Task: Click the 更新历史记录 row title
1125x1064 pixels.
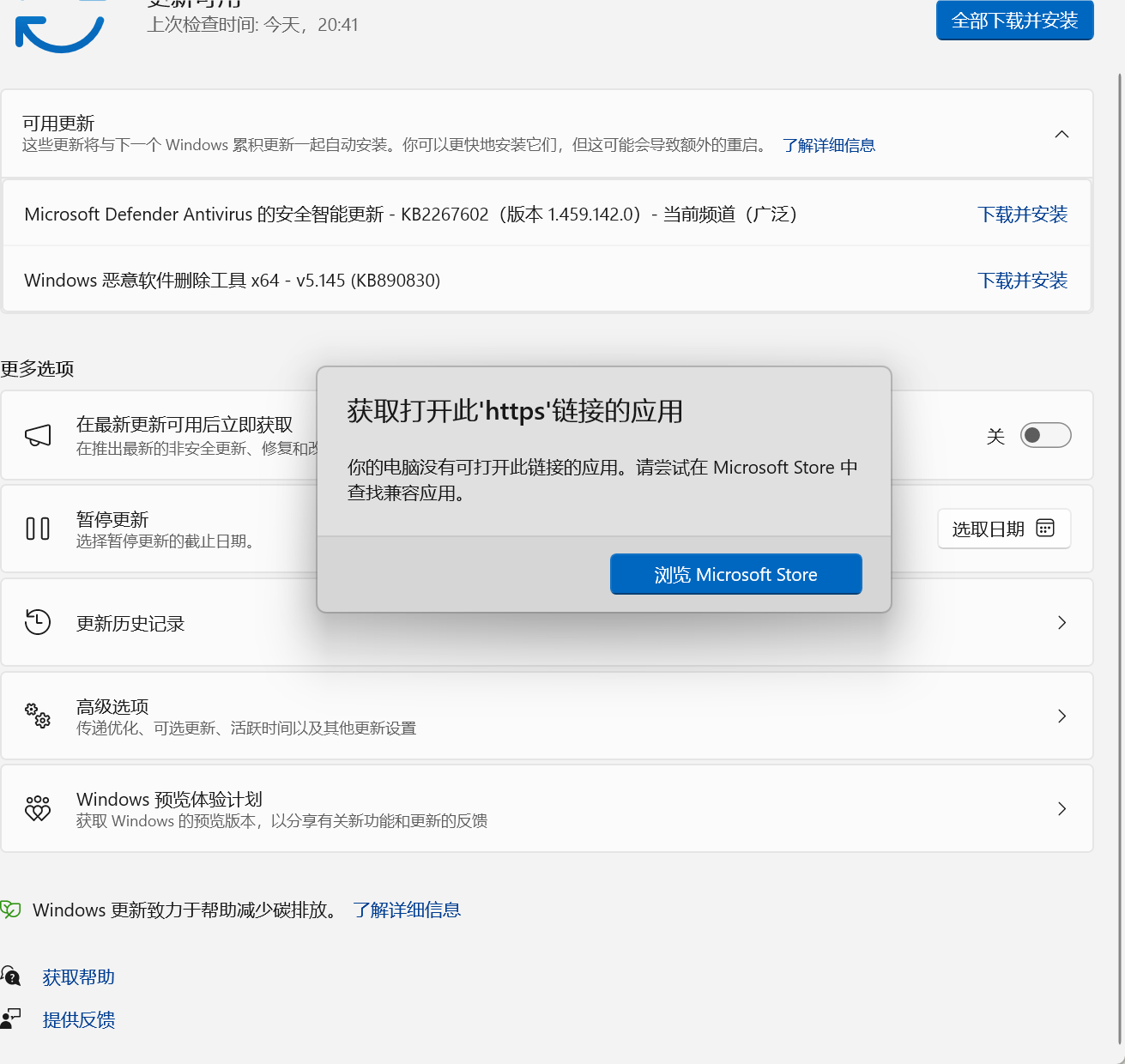Action: [x=130, y=623]
